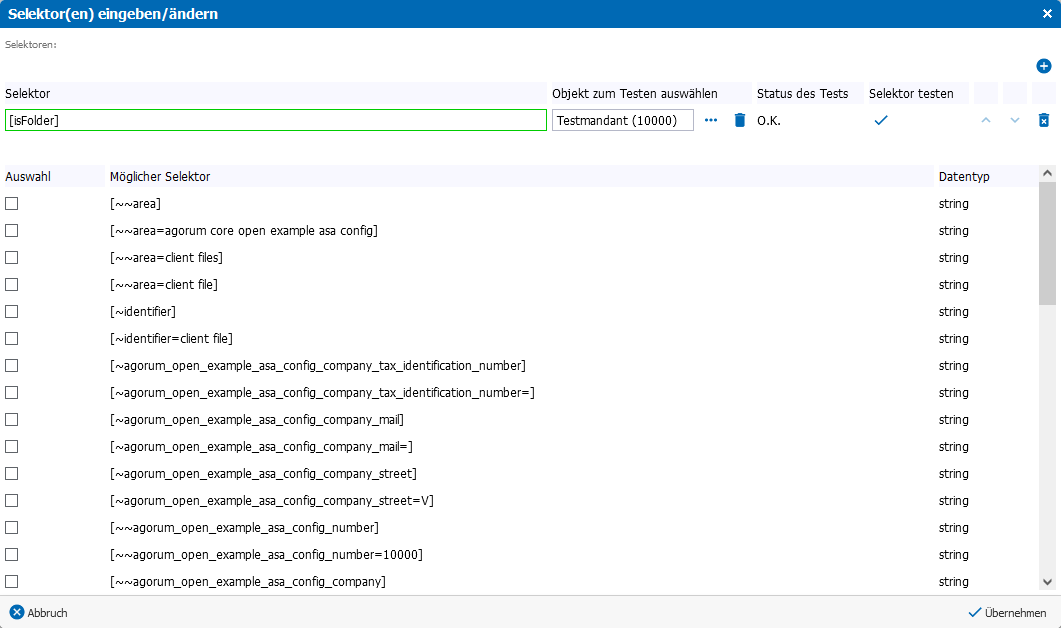
Task: Focus the [isFolder] selector input field
Action: point(275,120)
